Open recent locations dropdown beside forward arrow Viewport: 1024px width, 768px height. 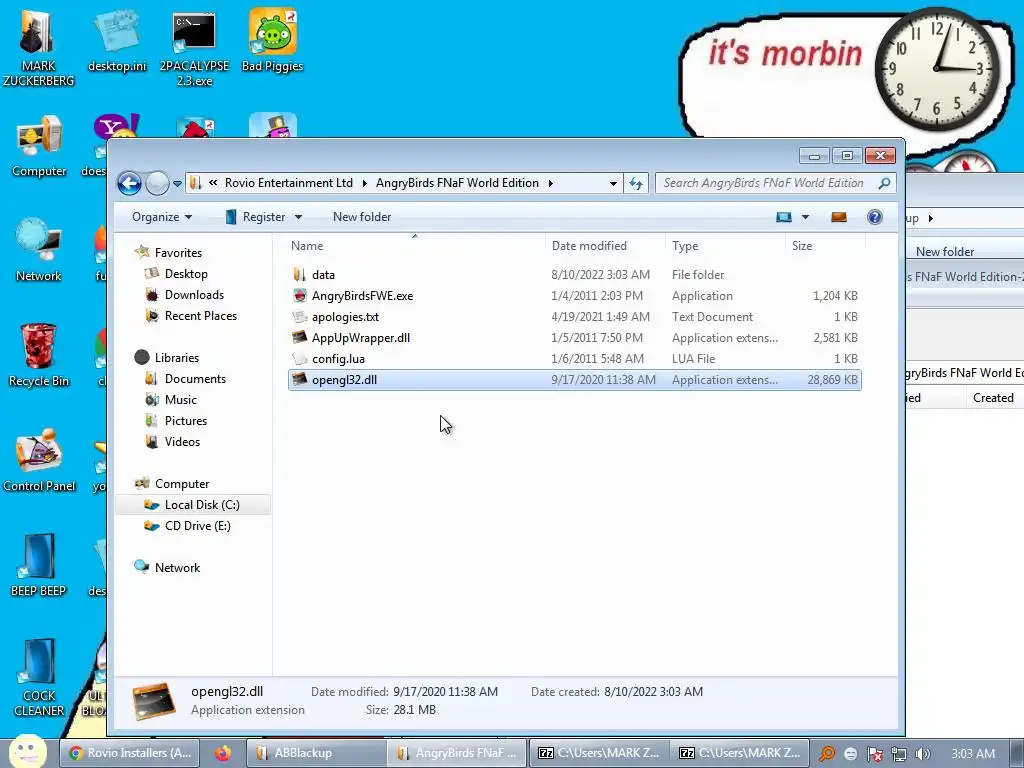tap(178, 184)
